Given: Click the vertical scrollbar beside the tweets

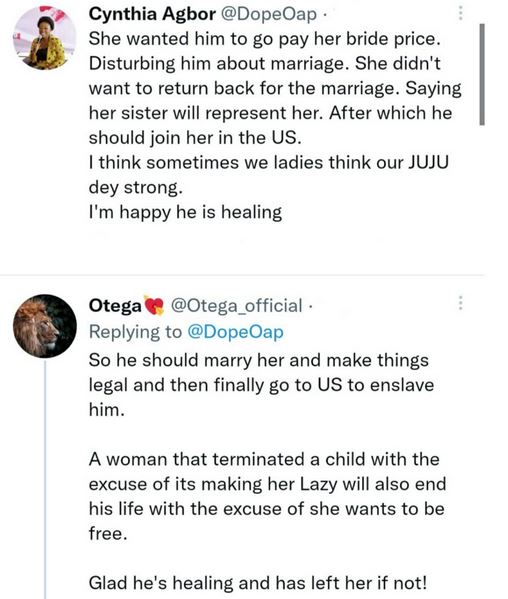Looking at the screenshot, I should [x=482, y=74].
